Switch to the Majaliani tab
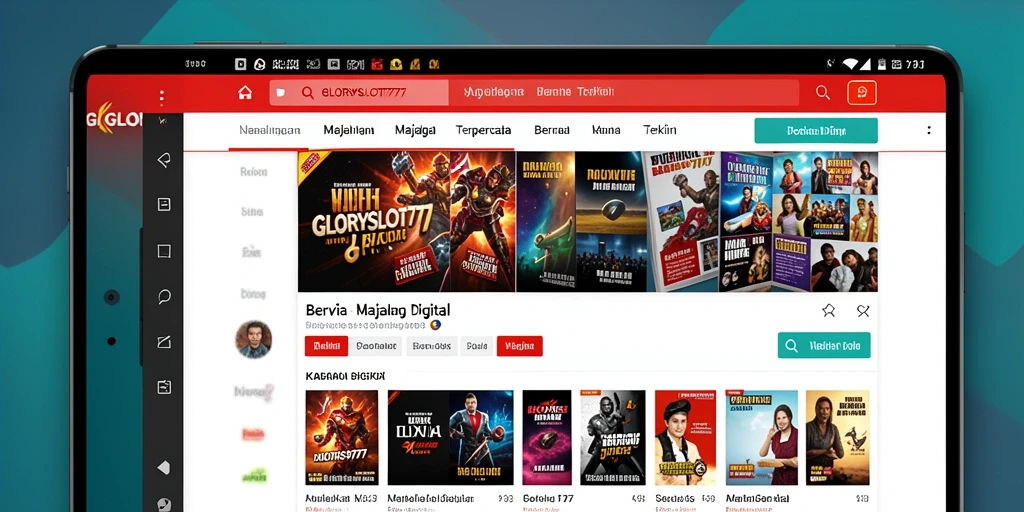1024x512 pixels. pyautogui.click(x=349, y=130)
